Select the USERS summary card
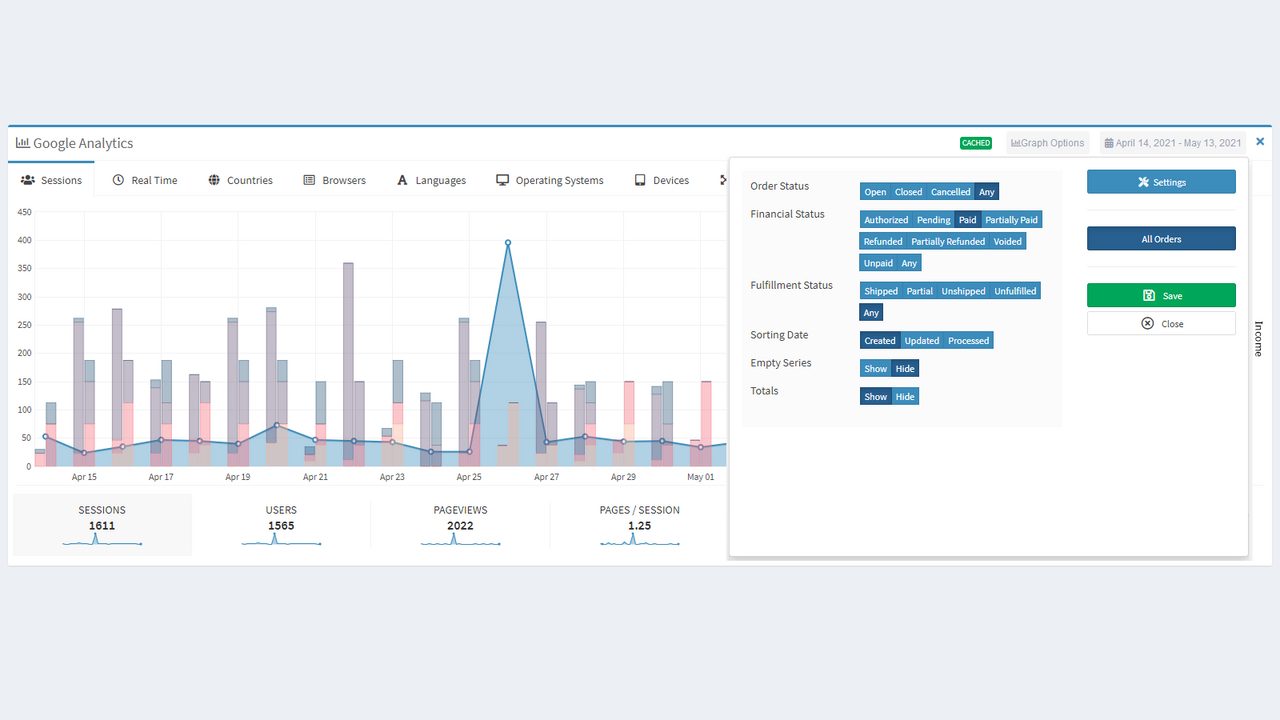The image size is (1280, 720). click(x=281, y=524)
